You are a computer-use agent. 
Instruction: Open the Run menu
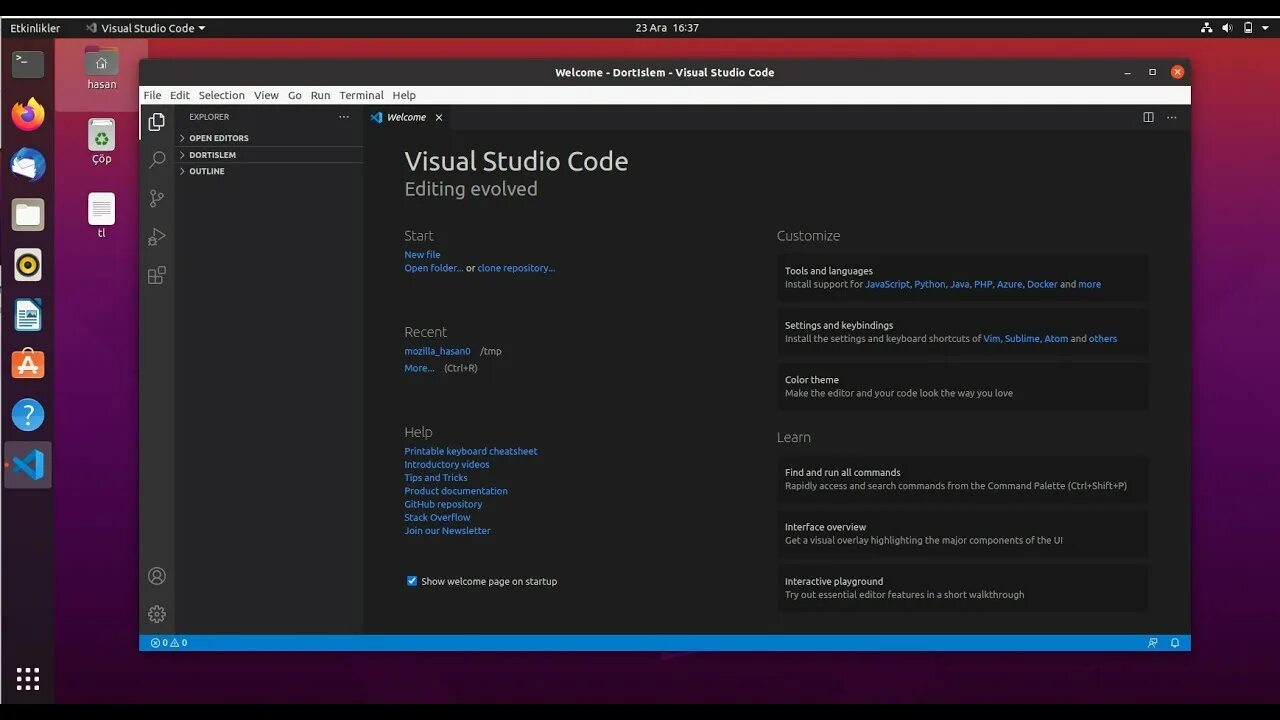[x=320, y=95]
